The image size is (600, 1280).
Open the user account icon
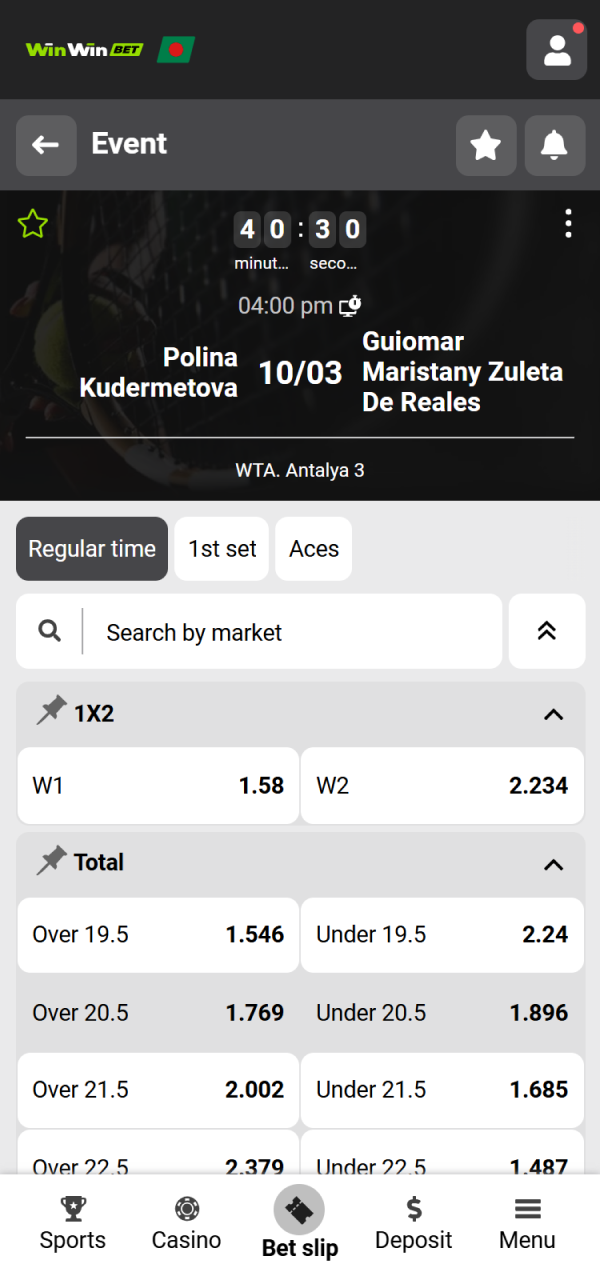point(556,49)
